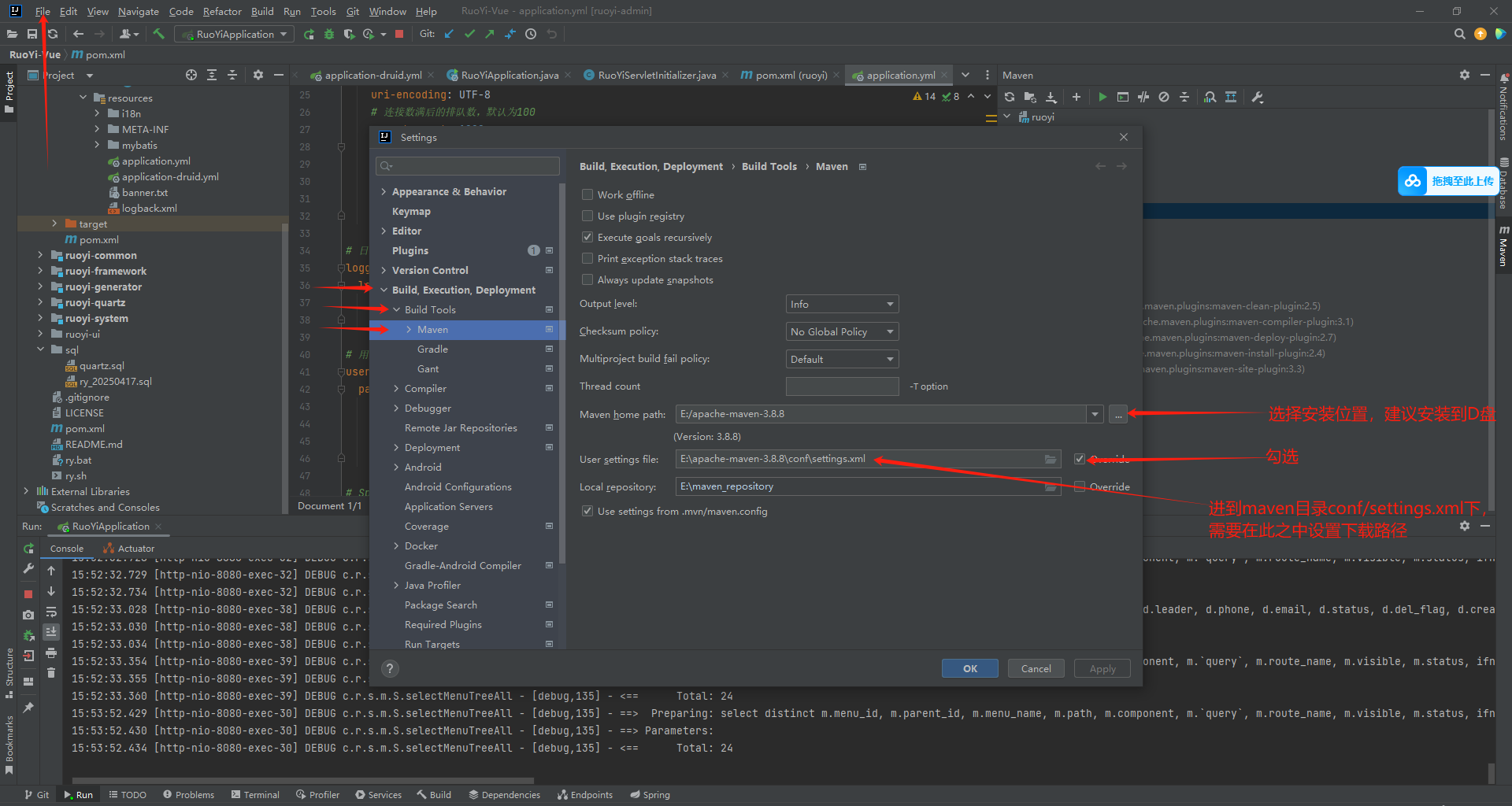Toggle Maven Skip Tests mode icon
1512x806 pixels.
pyautogui.click(x=1164, y=97)
